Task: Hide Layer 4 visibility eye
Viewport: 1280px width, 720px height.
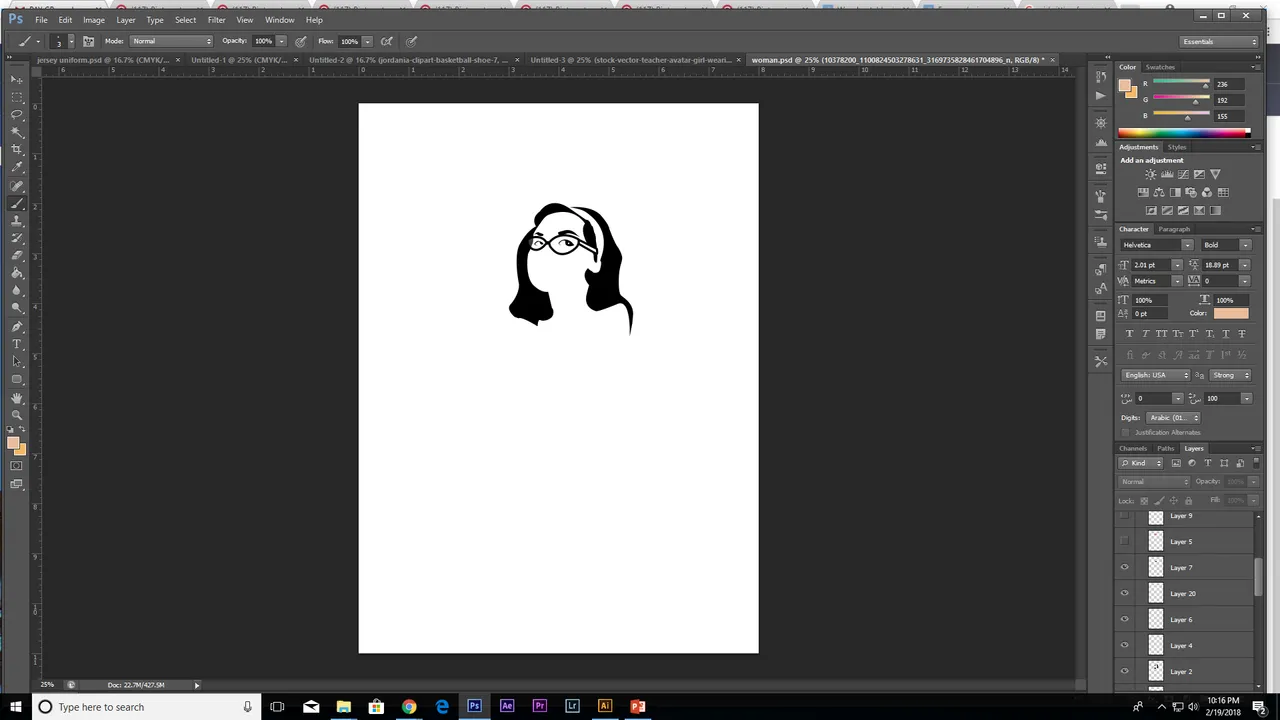Action: [x=1125, y=645]
